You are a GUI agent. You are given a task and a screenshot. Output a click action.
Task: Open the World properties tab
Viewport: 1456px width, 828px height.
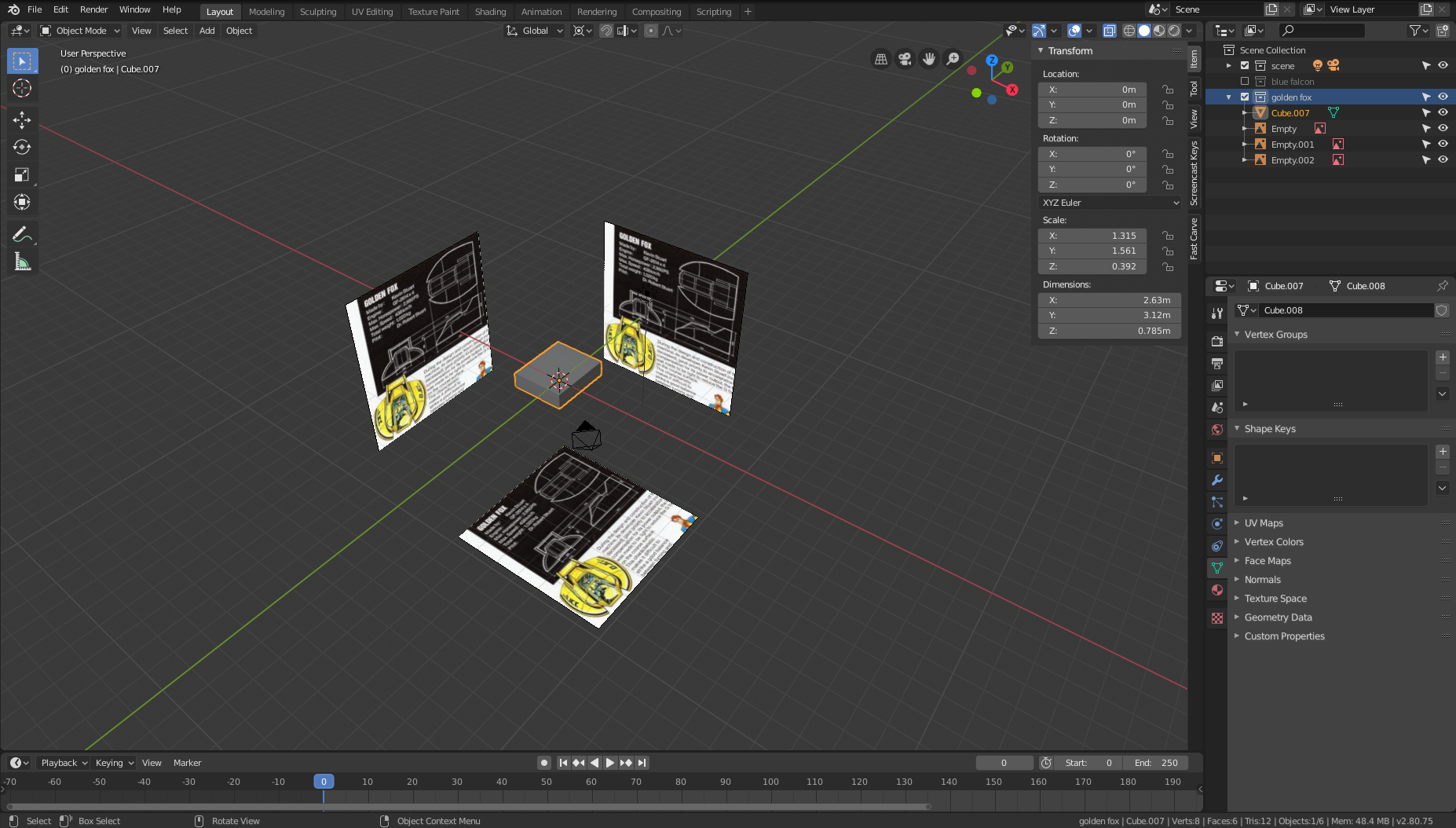1217,429
